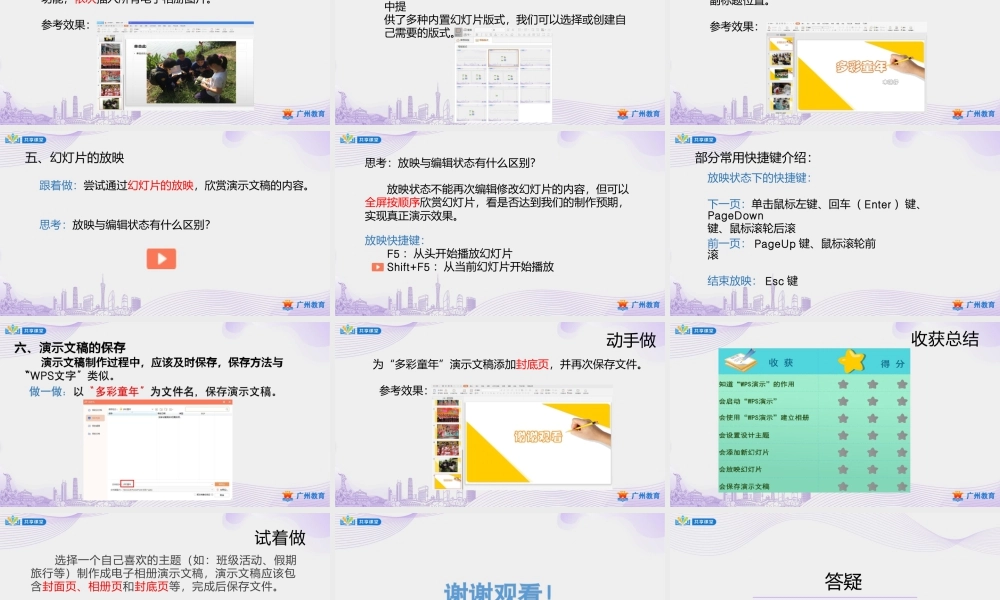Select the save dialog screenshot on slide six
Viewport: 1000px width, 600px height.
pyautogui.click(x=157, y=449)
